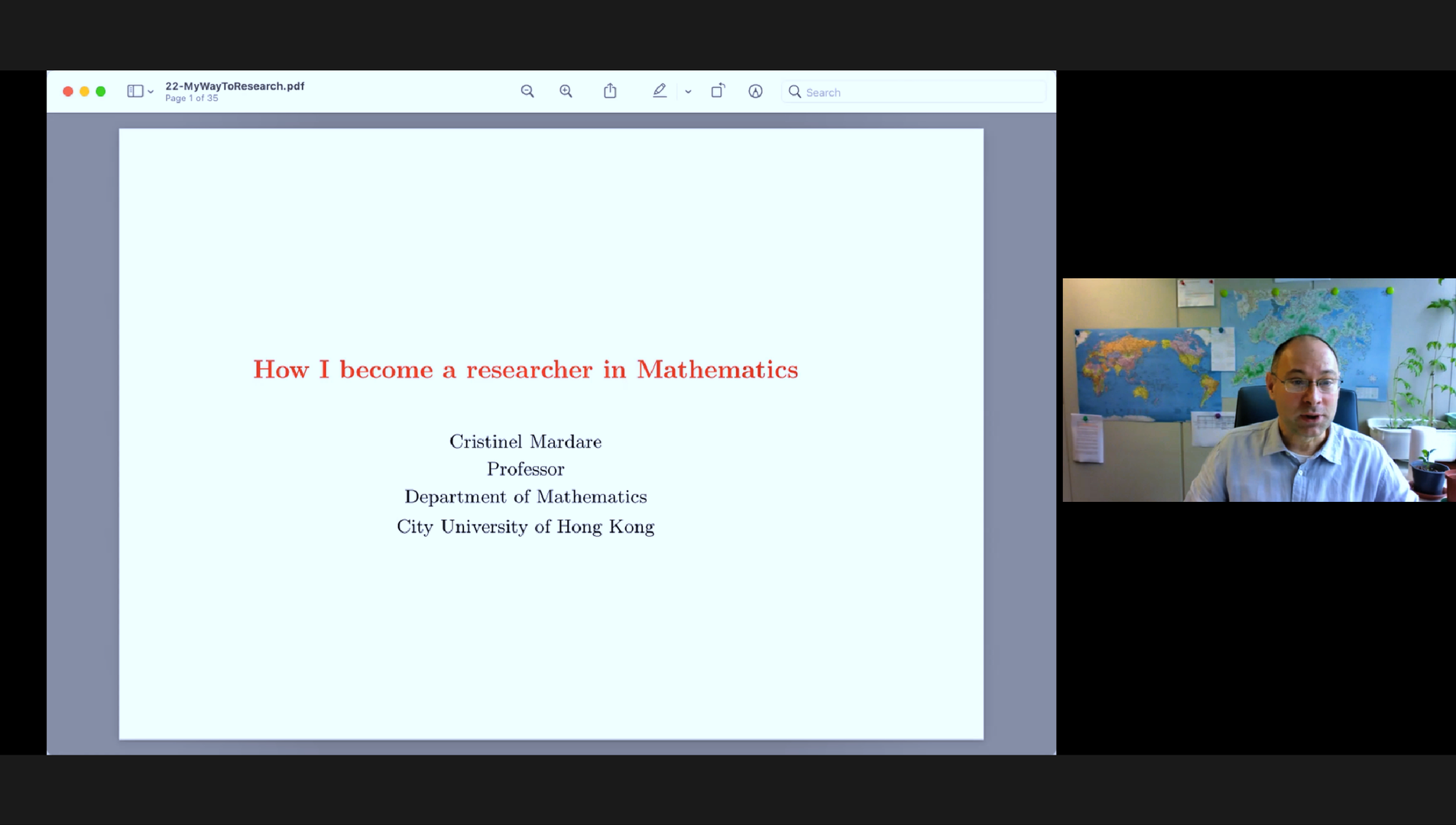Open the sidebar display options chevron
The height and width of the screenshot is (825, 1456).
pos(151,92)
